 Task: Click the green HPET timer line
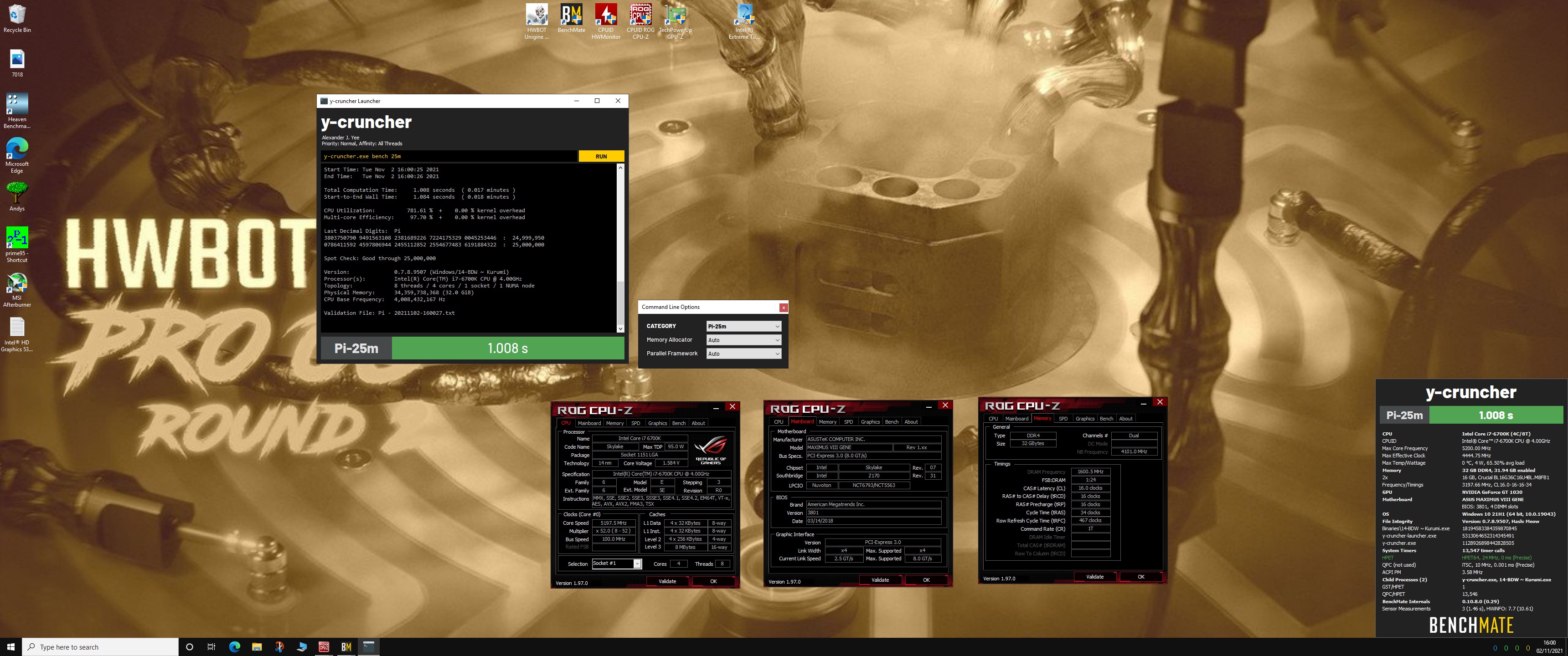pos(1457,558)
